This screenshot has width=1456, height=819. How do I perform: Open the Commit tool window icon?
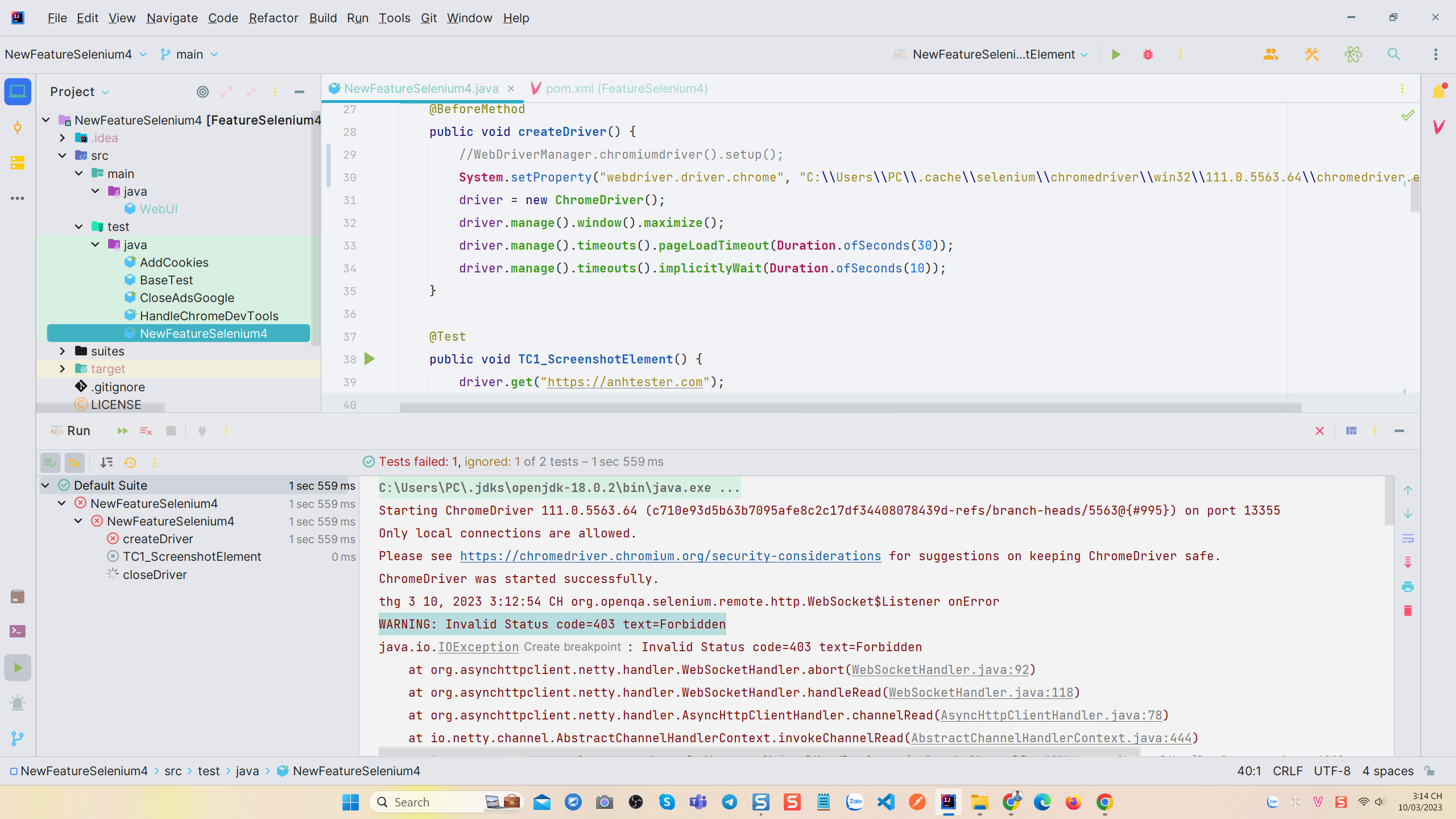(x=18, y=127)
